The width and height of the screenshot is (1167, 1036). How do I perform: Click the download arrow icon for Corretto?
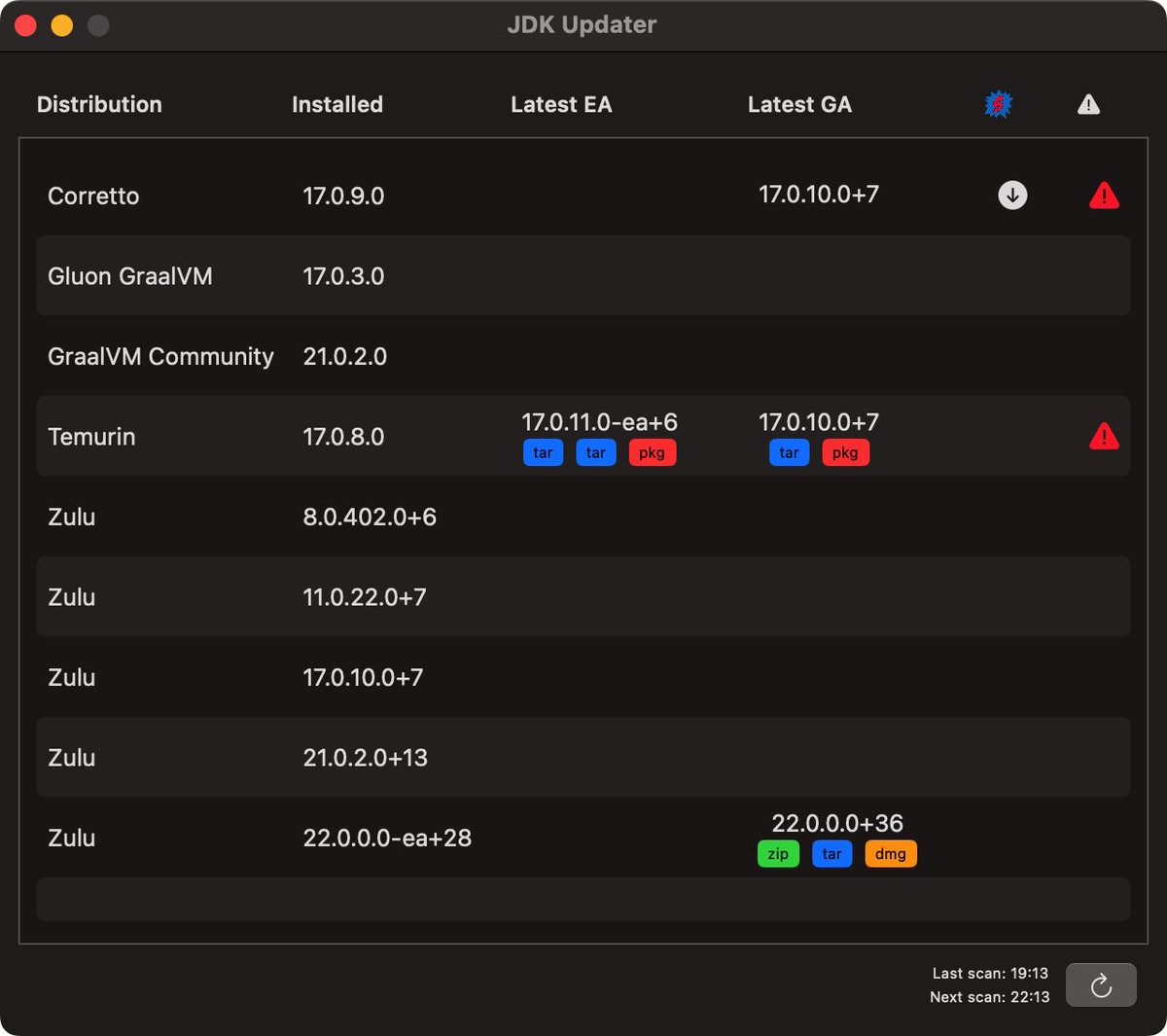[1012, 196]
